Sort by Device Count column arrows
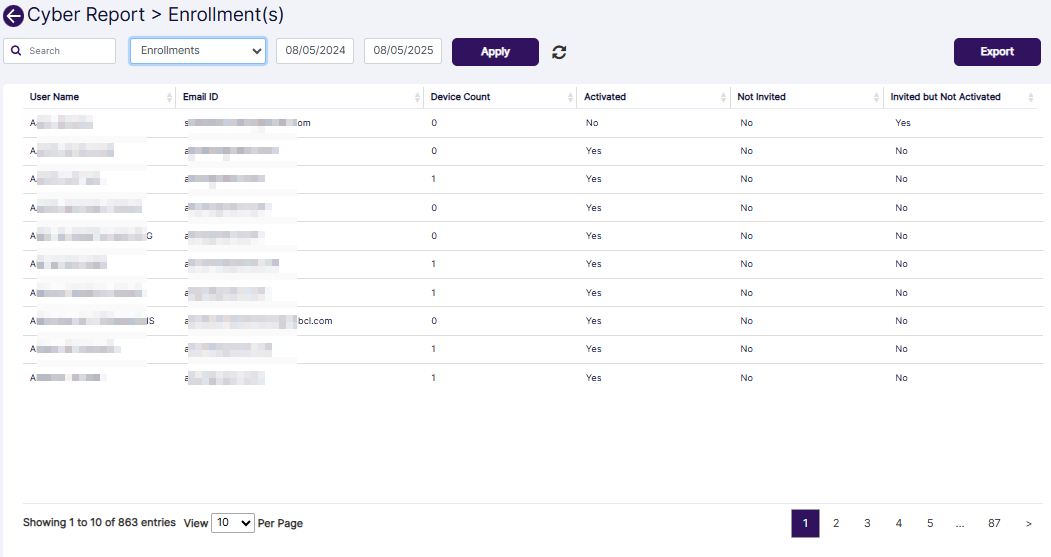This screenshot has width=1051, height=557. (x=570, y=97)
